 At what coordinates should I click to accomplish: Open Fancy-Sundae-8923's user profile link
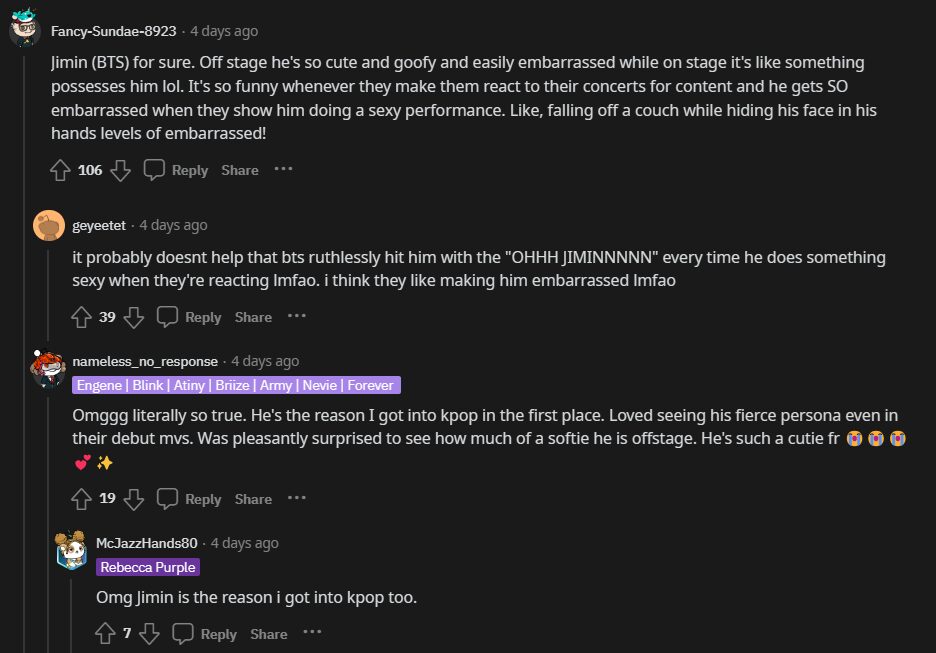pos(113,31)
